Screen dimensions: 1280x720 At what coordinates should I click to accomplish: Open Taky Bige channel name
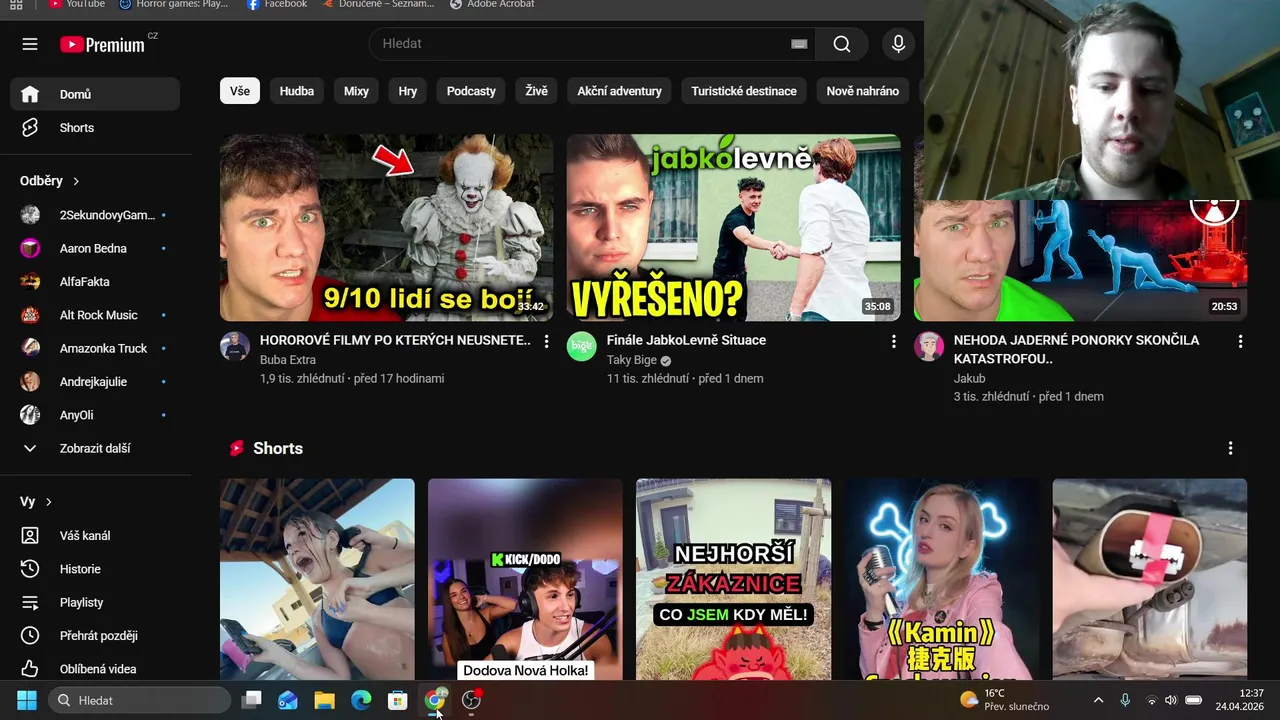point(632,360)
